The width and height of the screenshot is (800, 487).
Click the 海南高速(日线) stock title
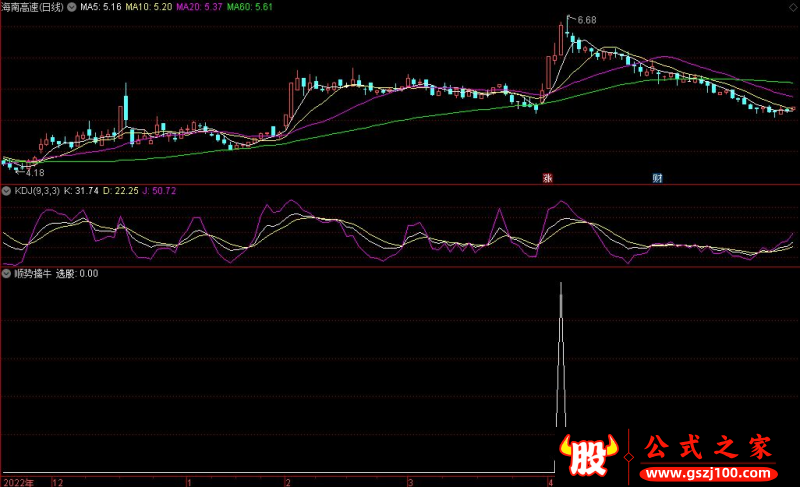pyautogui.click(x=33, y=7)
